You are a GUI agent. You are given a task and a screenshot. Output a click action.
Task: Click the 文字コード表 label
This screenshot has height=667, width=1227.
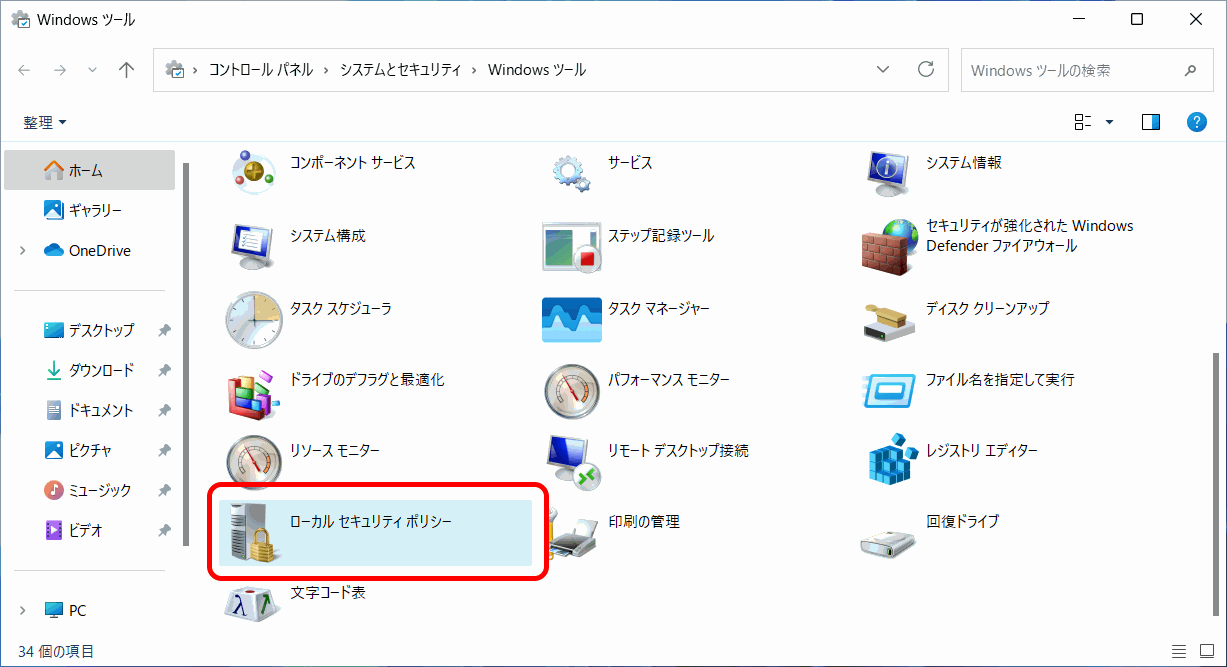click(x=328, y=592)
